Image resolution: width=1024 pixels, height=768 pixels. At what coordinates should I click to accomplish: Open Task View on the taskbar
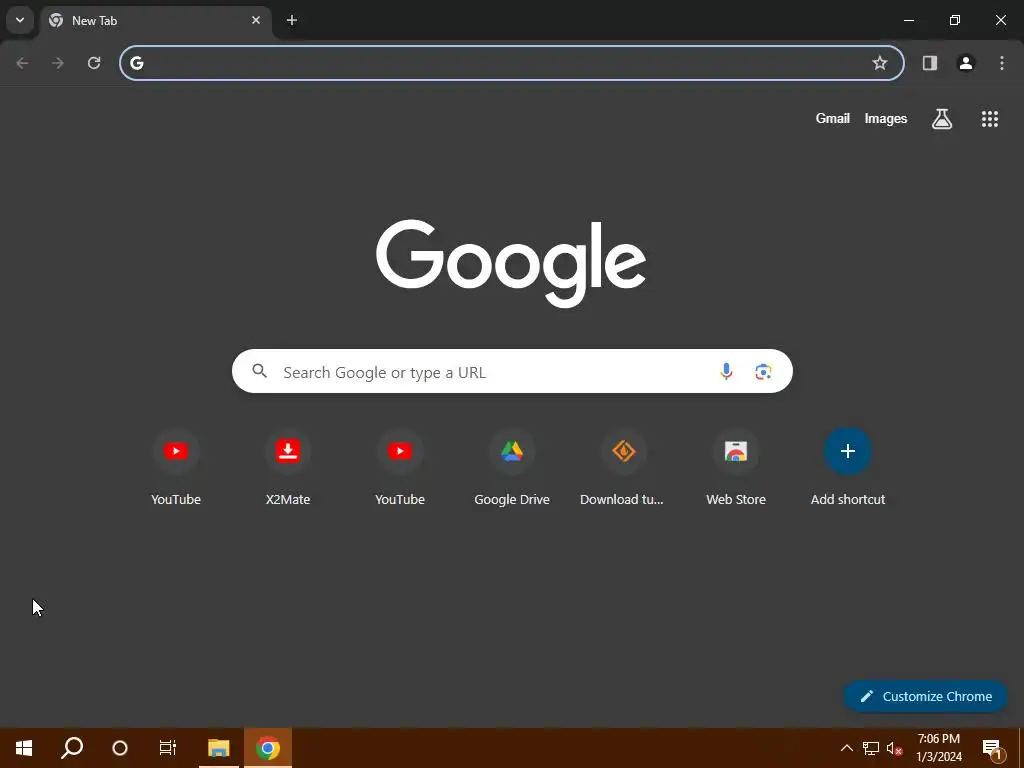click(168, 748)
